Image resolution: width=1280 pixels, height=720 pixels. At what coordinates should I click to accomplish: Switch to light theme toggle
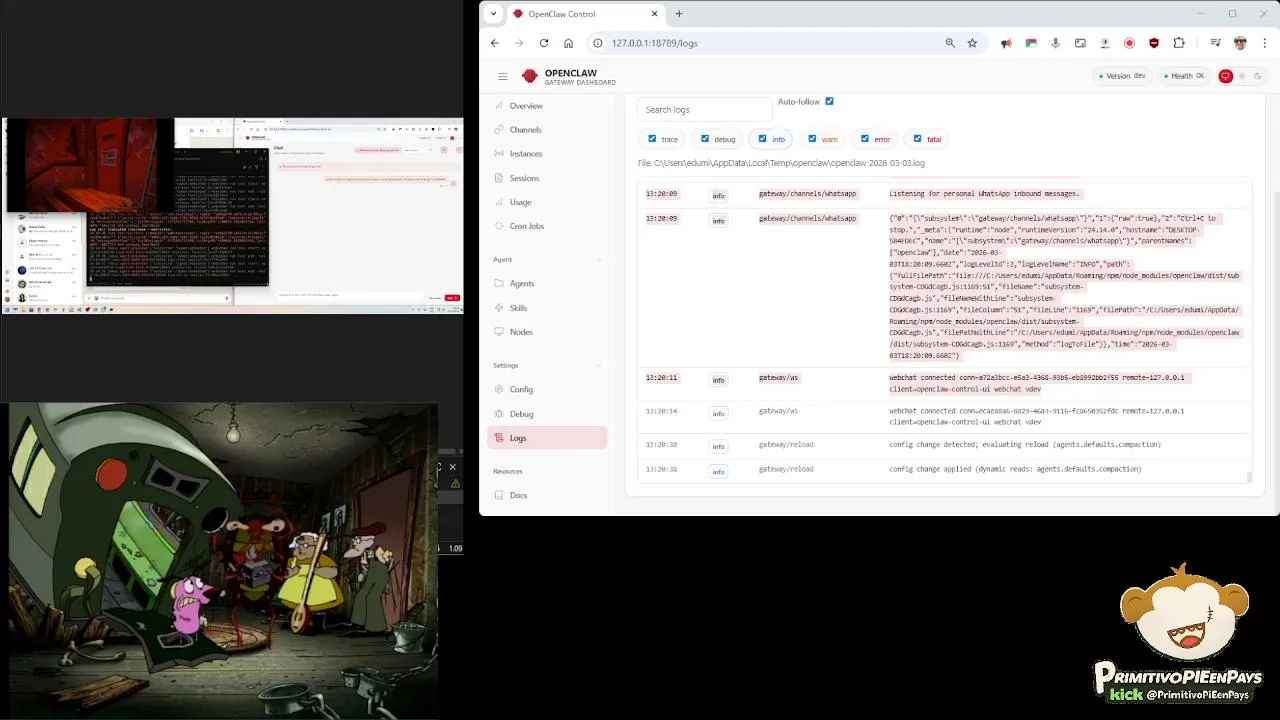coord(1242,76)
